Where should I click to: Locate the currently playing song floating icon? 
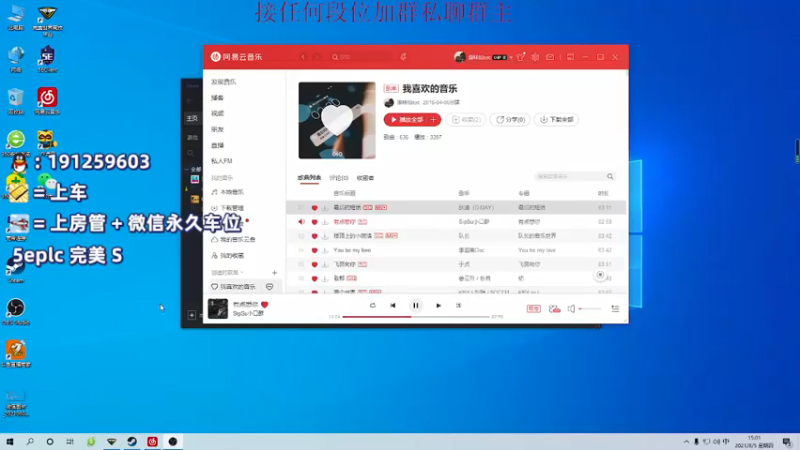(x=600, y=275)
